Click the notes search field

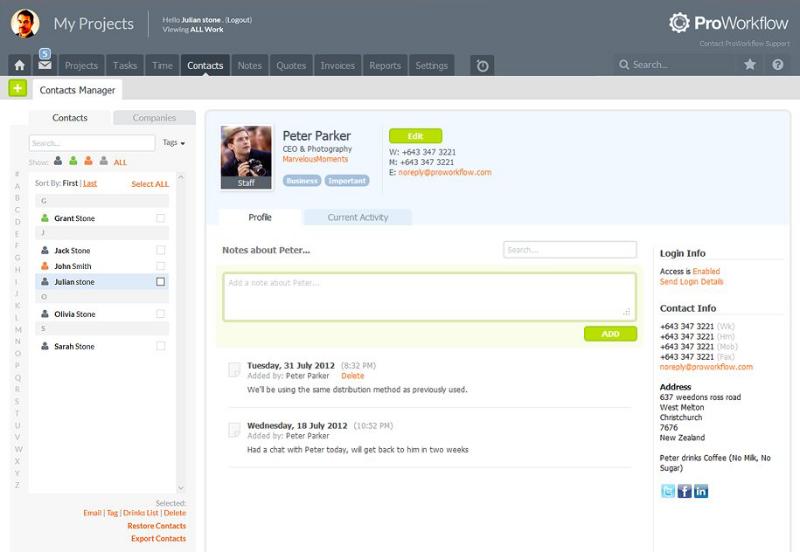click(569, 249)
